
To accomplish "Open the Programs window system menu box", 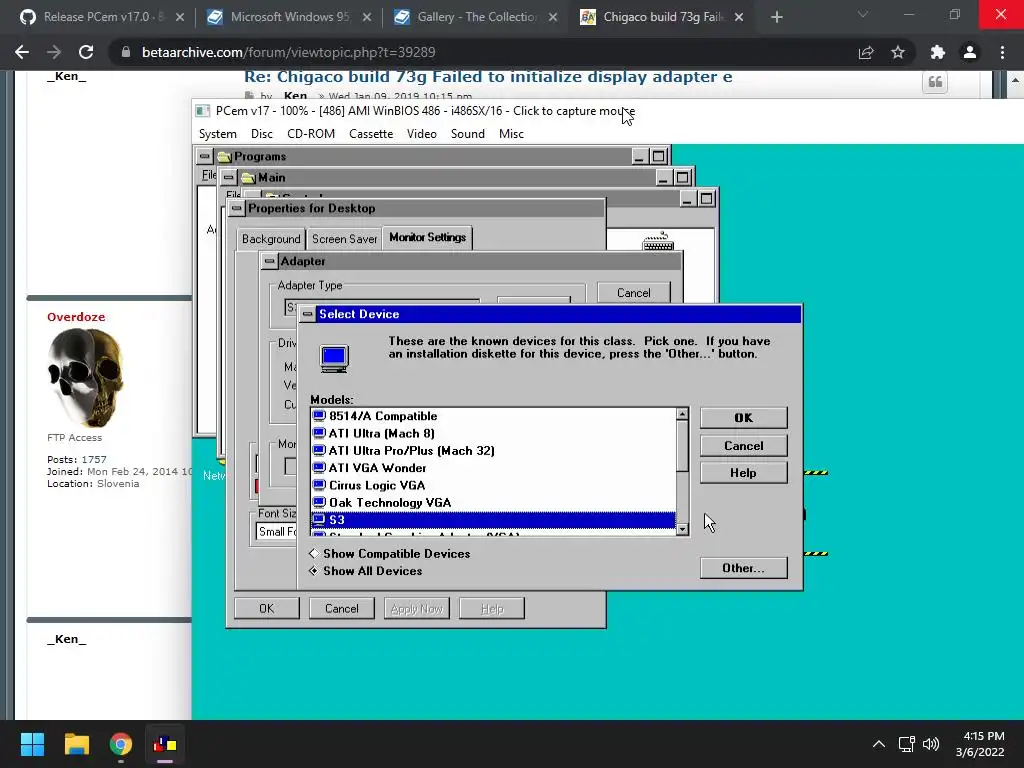I will click(x=205, y=156).
